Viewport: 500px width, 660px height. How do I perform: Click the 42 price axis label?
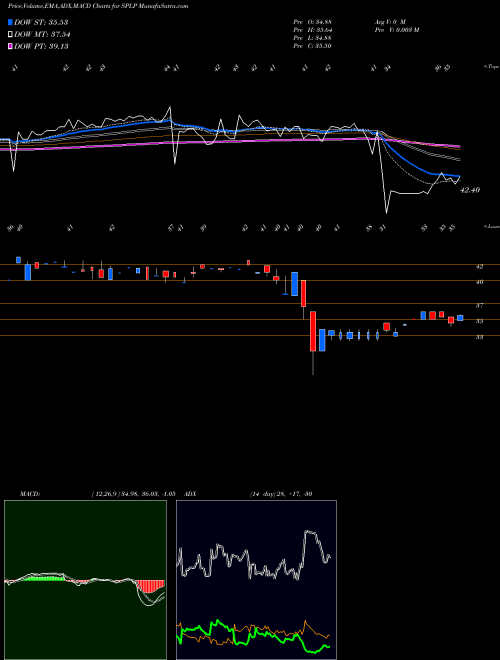[479, 266]
